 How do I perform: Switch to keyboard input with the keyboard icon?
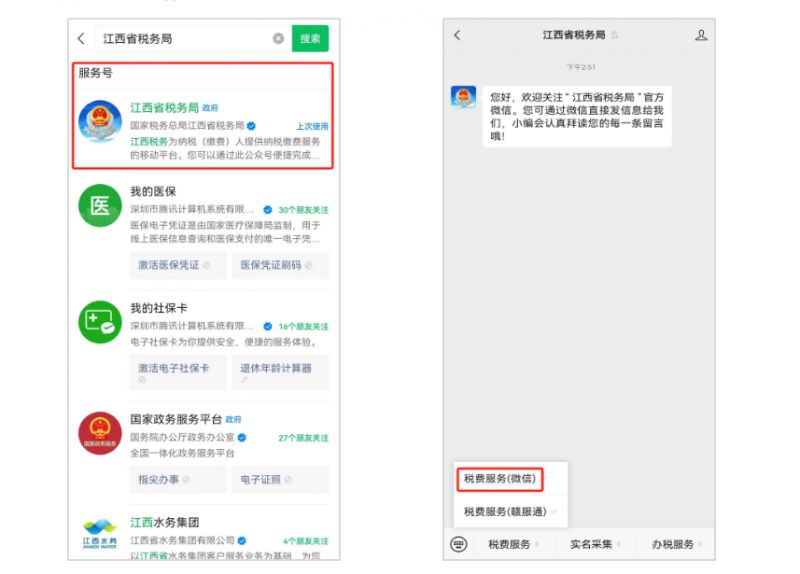pos(459,544)
